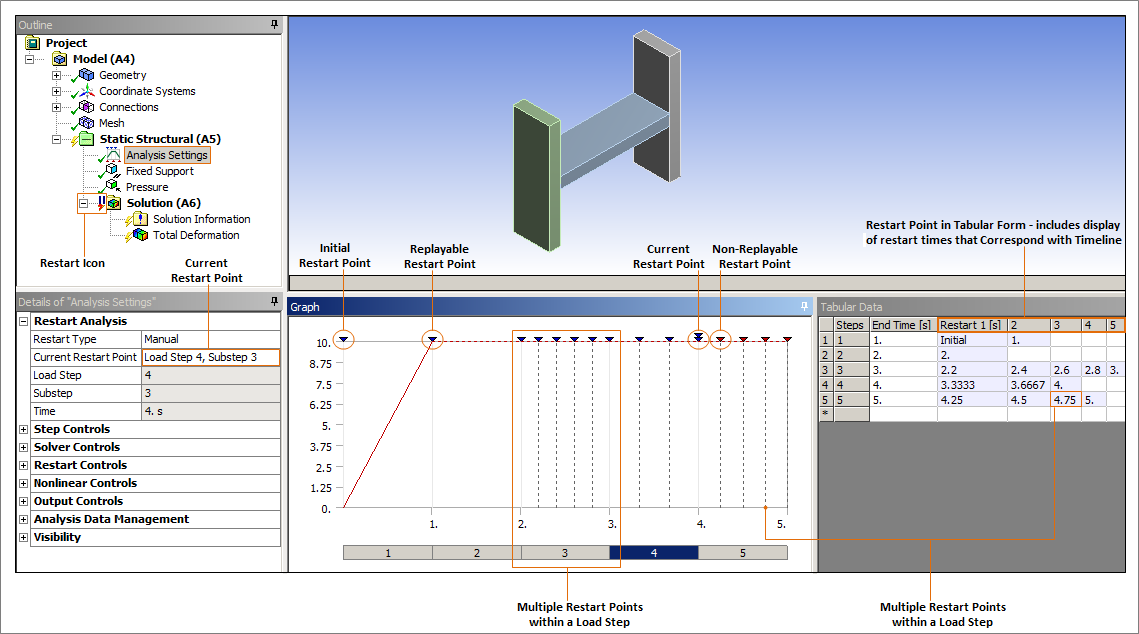Click the Restart 1 [s] column header
The image size is (1139, 634).
click(x=971, y=325)
